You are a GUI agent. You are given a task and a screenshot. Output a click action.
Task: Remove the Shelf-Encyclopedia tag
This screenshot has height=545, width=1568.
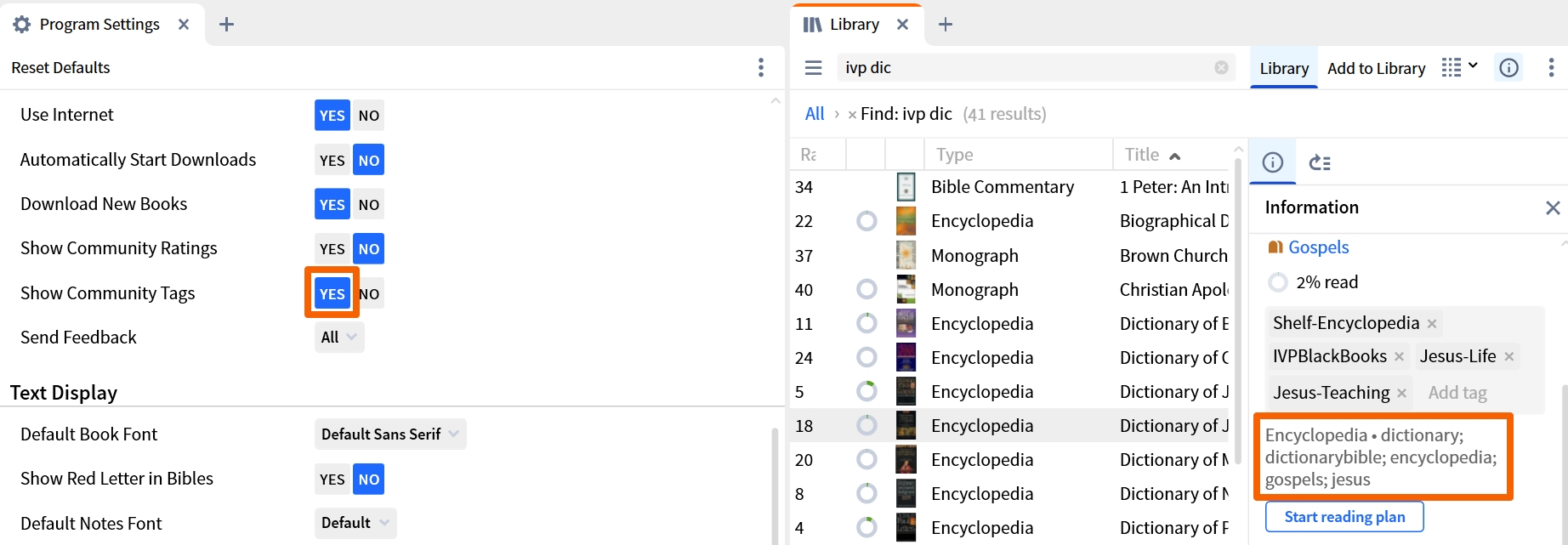tap(1432, 324)
